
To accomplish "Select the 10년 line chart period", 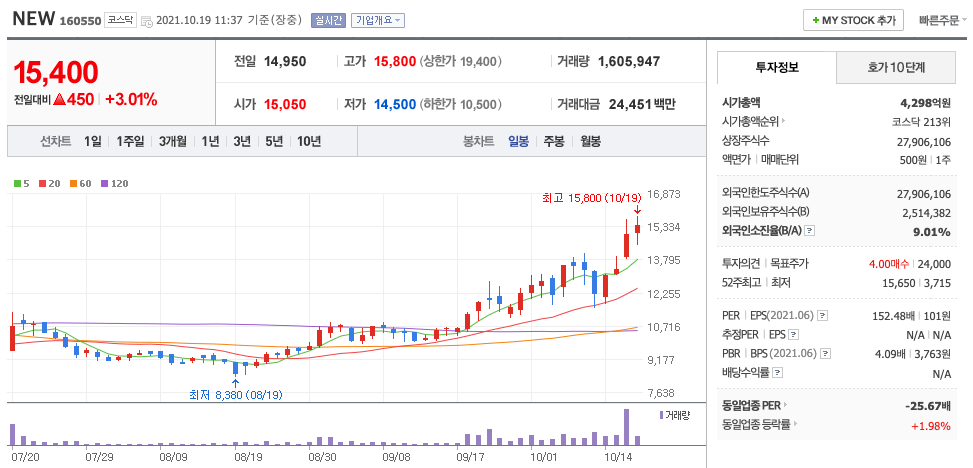I will tap(309, 142).
